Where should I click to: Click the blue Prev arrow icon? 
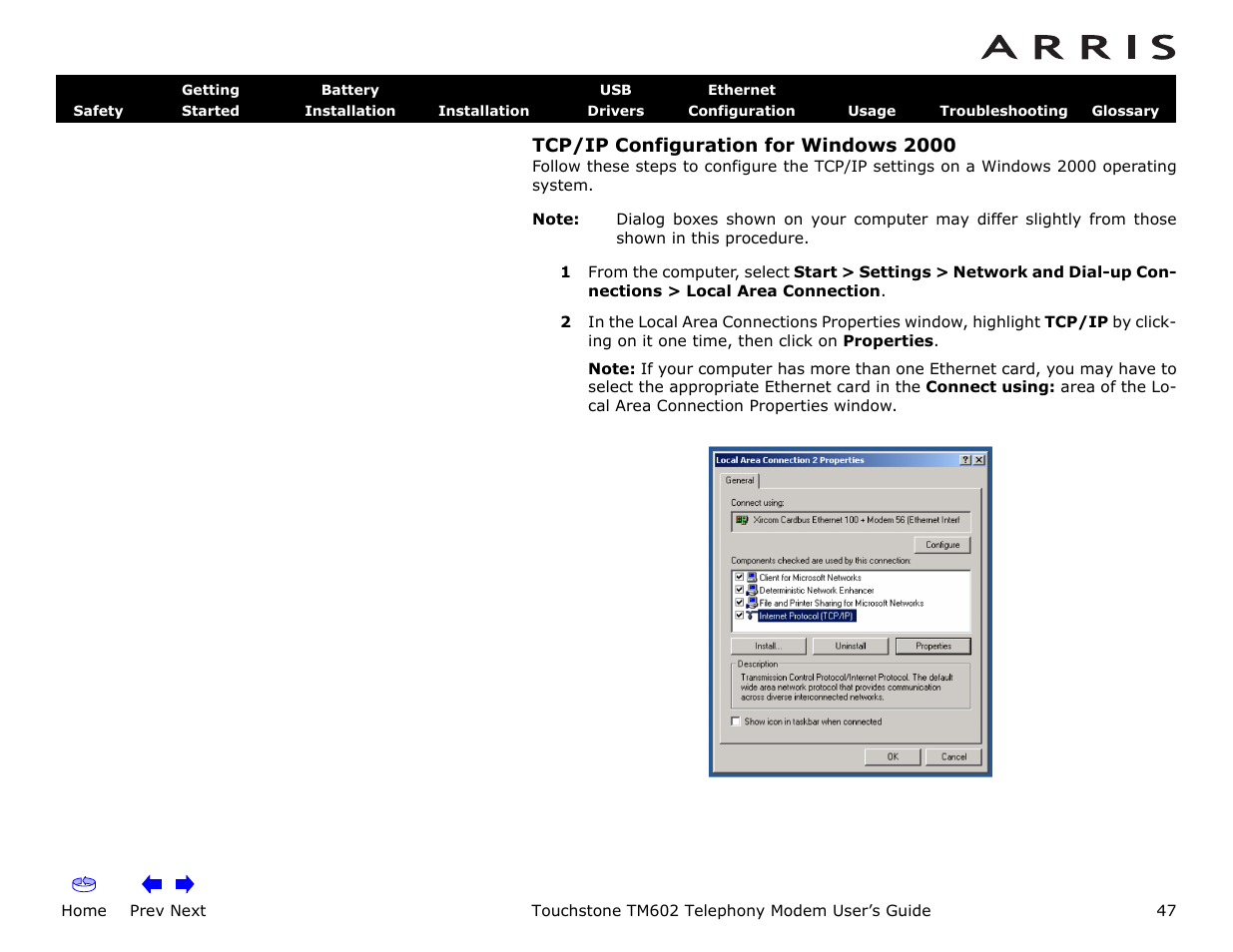[152, 884]
